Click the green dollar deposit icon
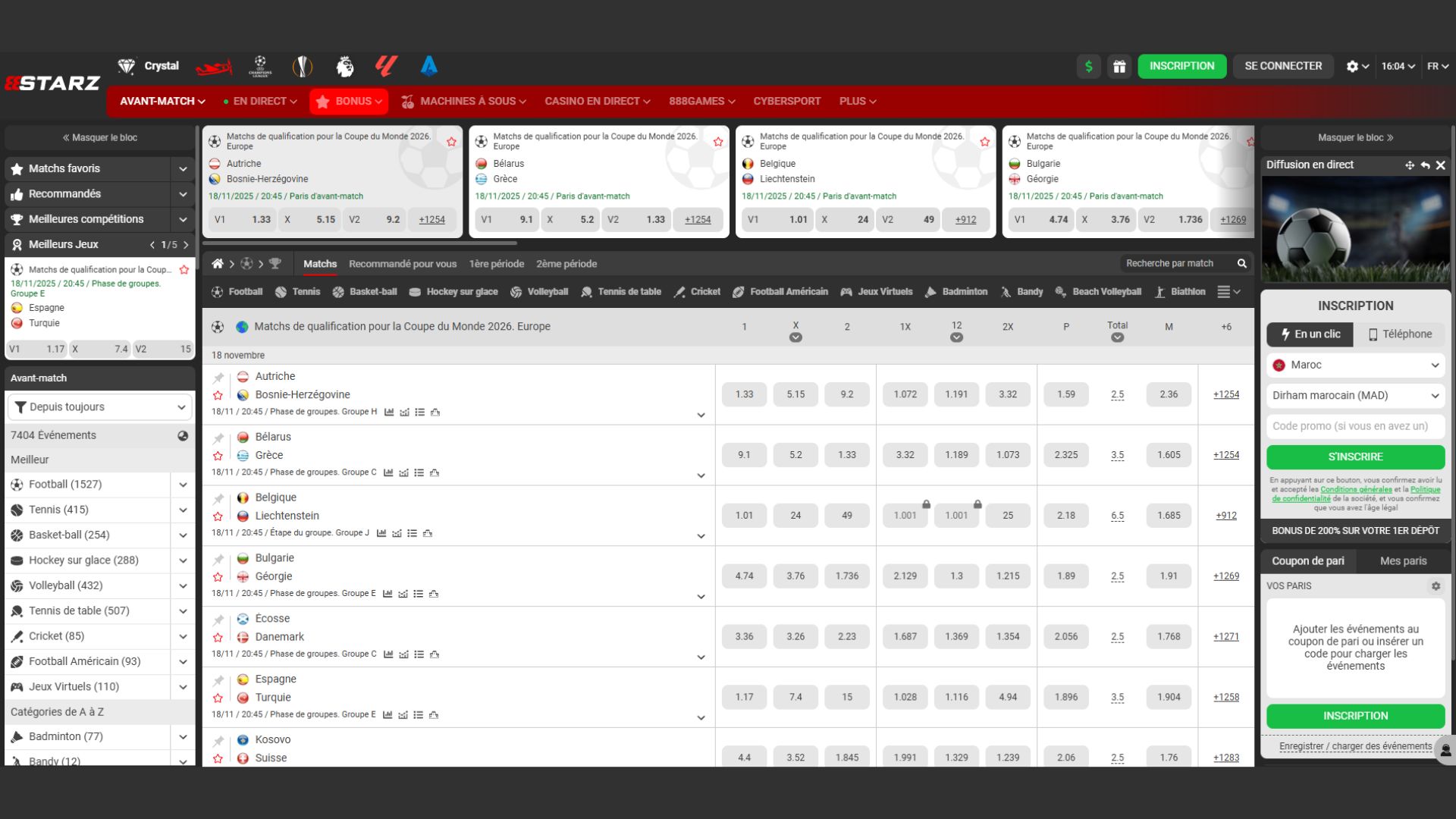The width and height of the screenshot is (1456, 819). pyautogui.click(x=1088, y=66)
